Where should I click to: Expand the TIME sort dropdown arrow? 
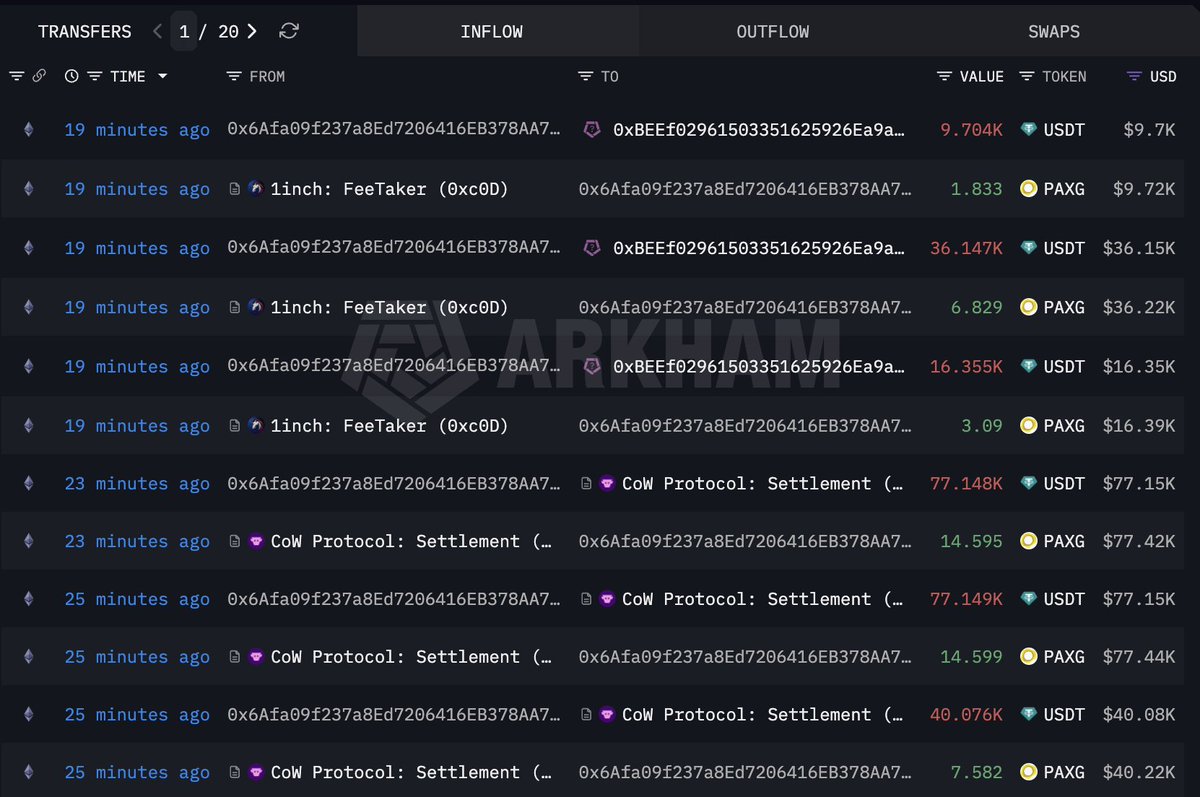[162, 76]
